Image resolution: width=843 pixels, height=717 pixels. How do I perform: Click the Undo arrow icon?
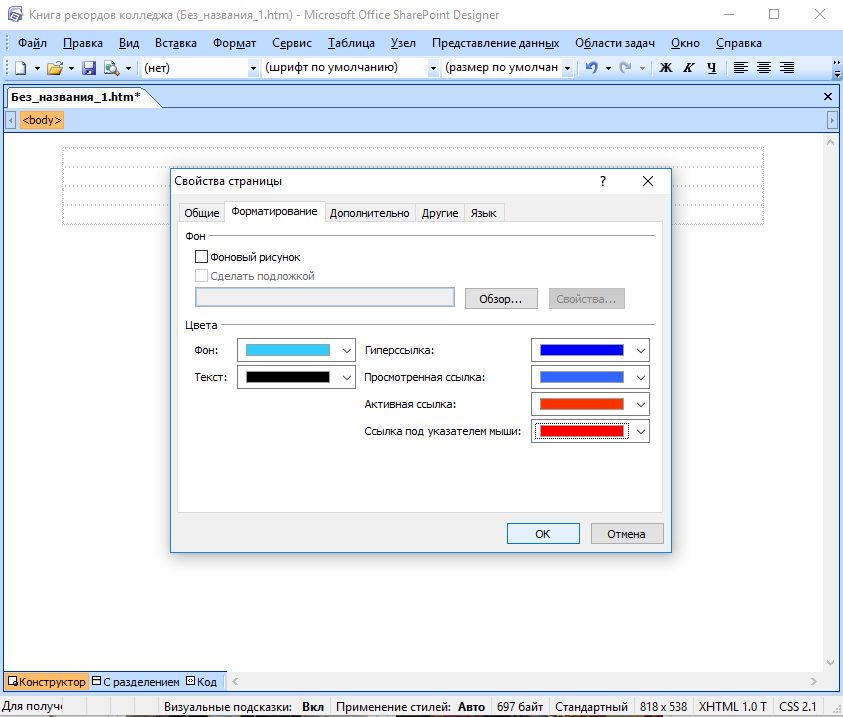591,68
